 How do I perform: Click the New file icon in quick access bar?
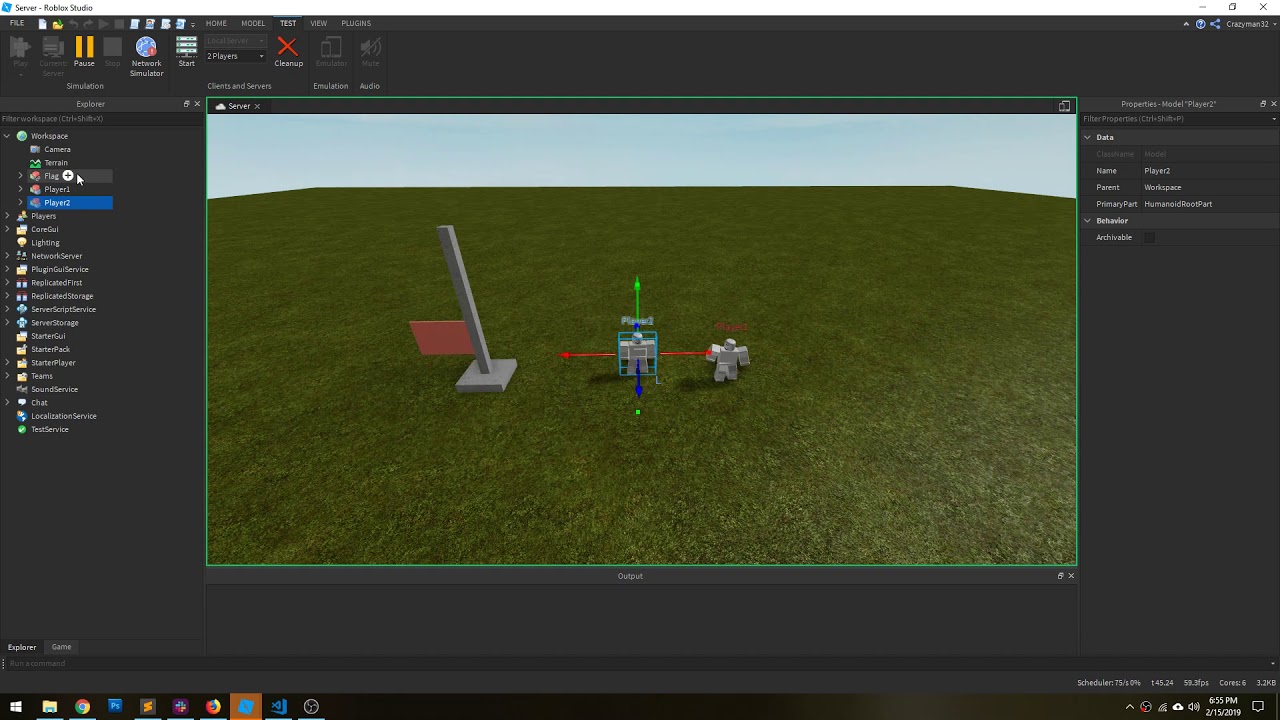point(41,23)
